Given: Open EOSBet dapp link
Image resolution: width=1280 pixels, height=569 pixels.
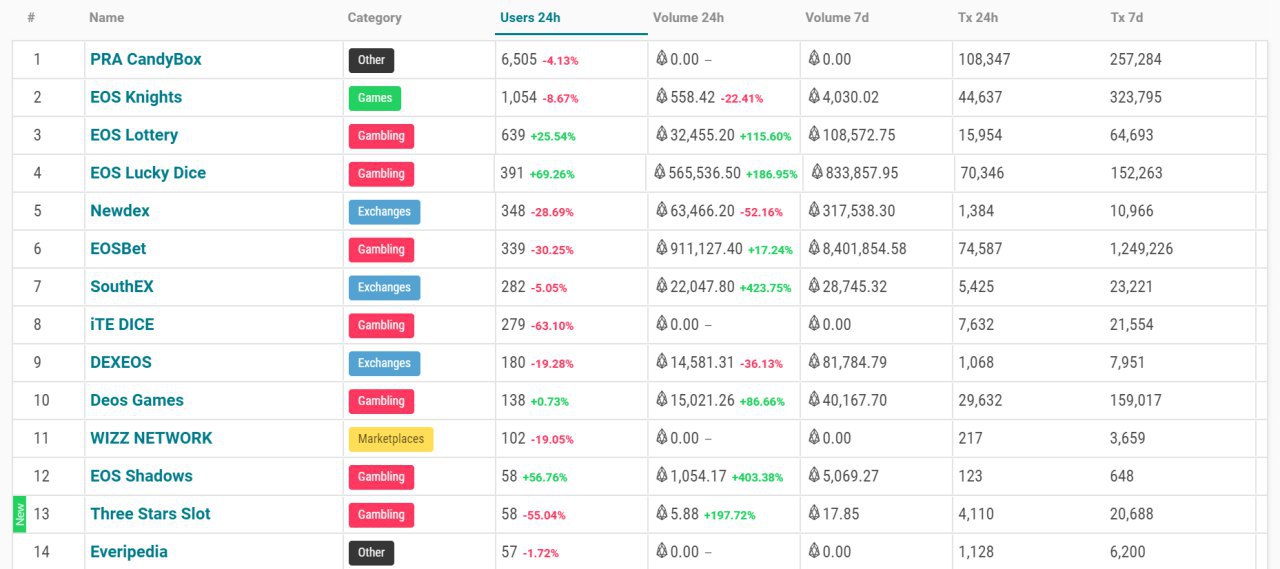Looking at the screenshot, I should (x=118, y=249).
